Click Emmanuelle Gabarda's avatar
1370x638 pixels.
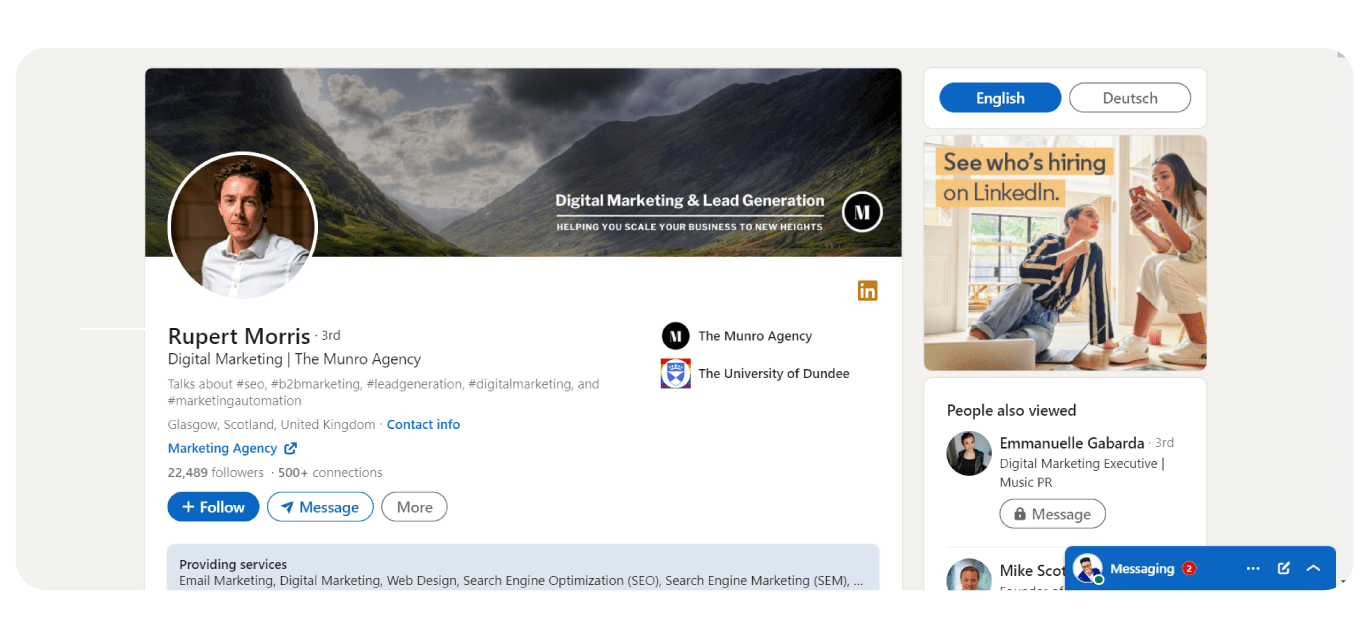969,454
